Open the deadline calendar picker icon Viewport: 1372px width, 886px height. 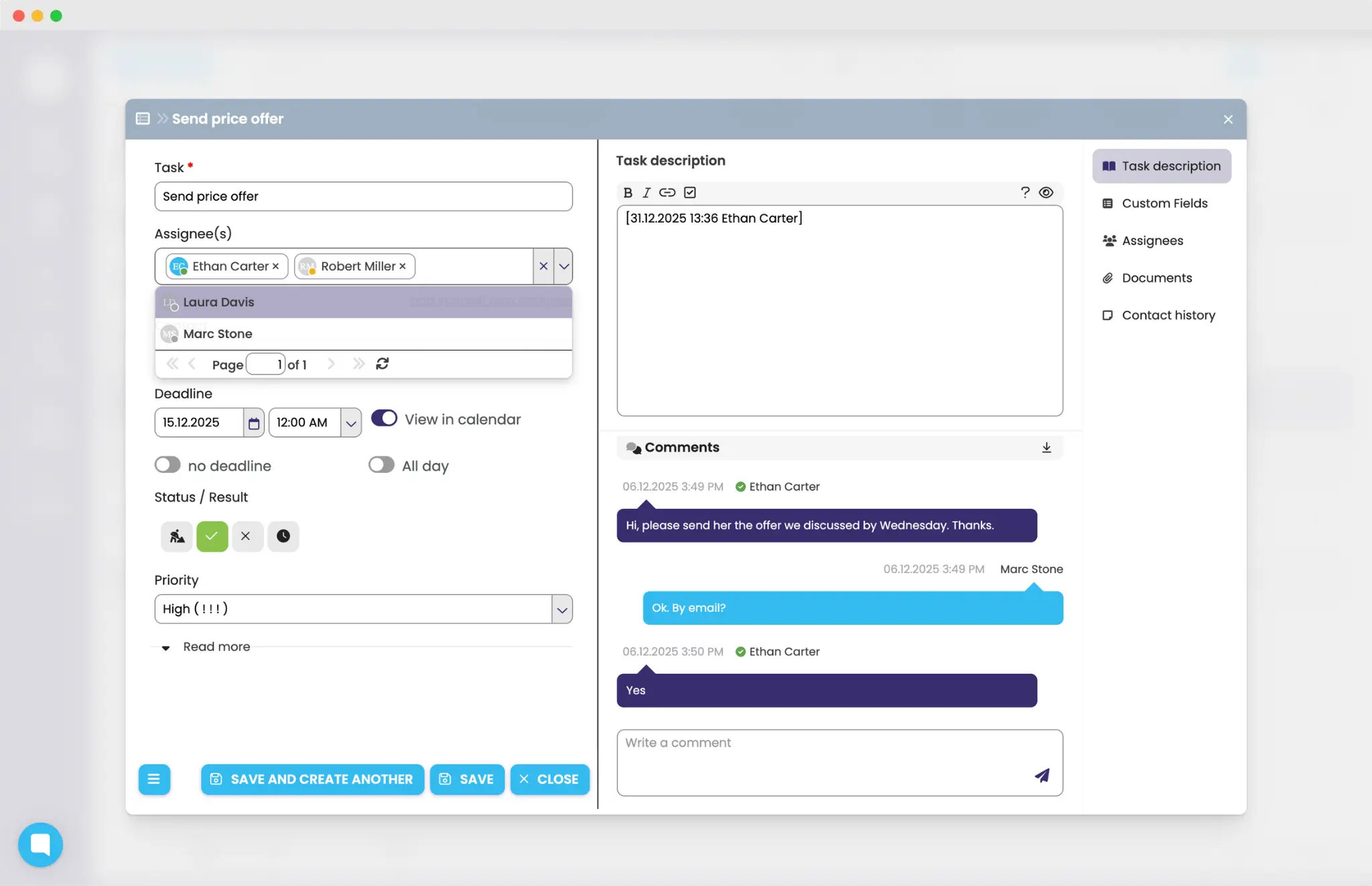(x=254, y=423)
